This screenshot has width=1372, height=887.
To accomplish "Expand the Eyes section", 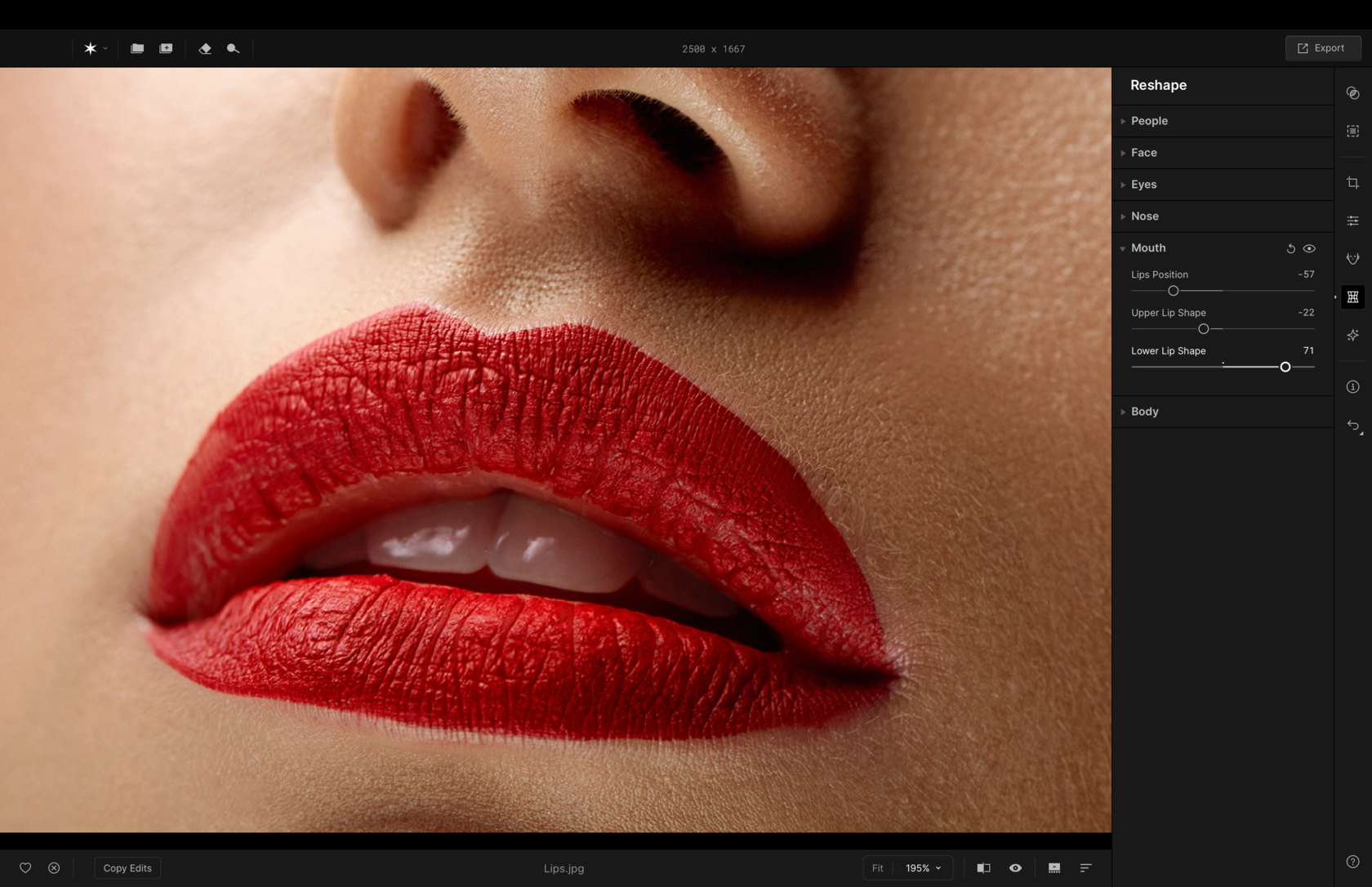I will [1143, 185].
